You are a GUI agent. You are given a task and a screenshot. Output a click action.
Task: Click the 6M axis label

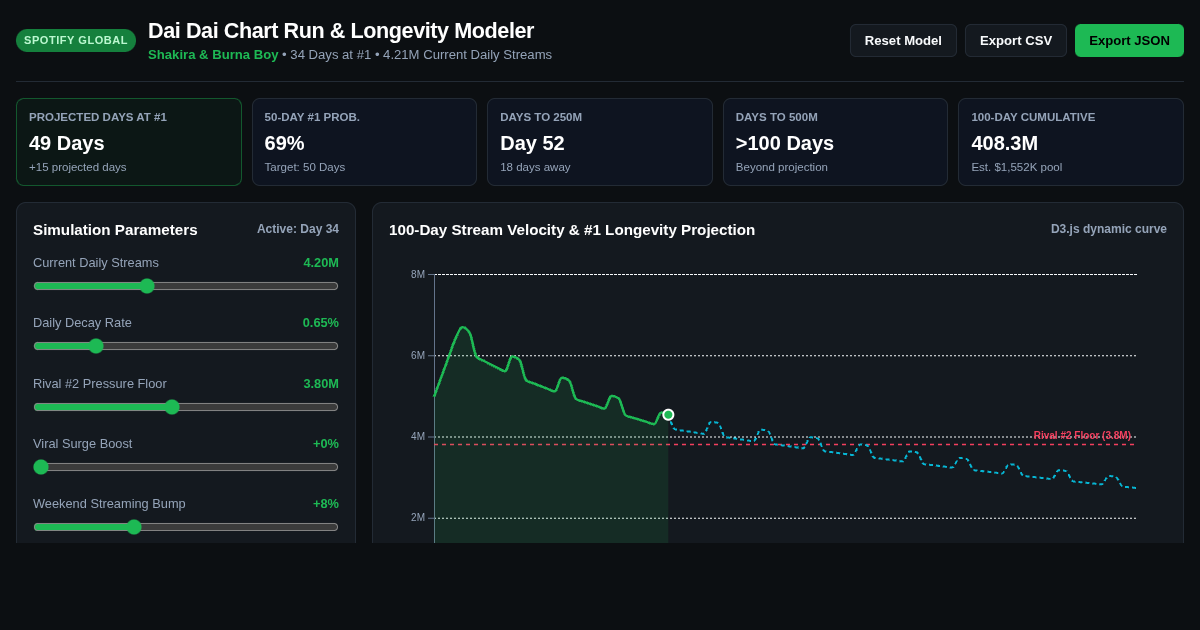coord(418,356)
